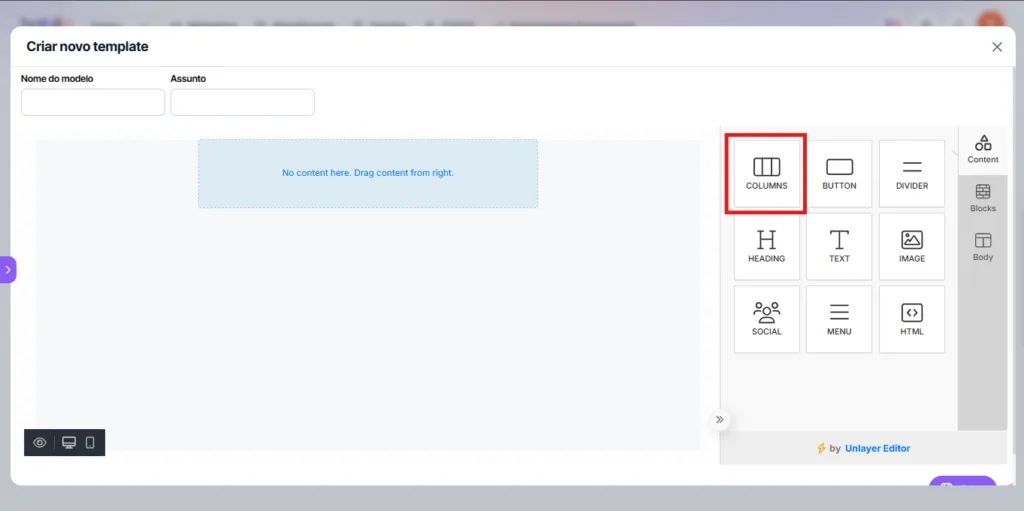
Task: Pick the Divider content block
Action: click(912, 174)
